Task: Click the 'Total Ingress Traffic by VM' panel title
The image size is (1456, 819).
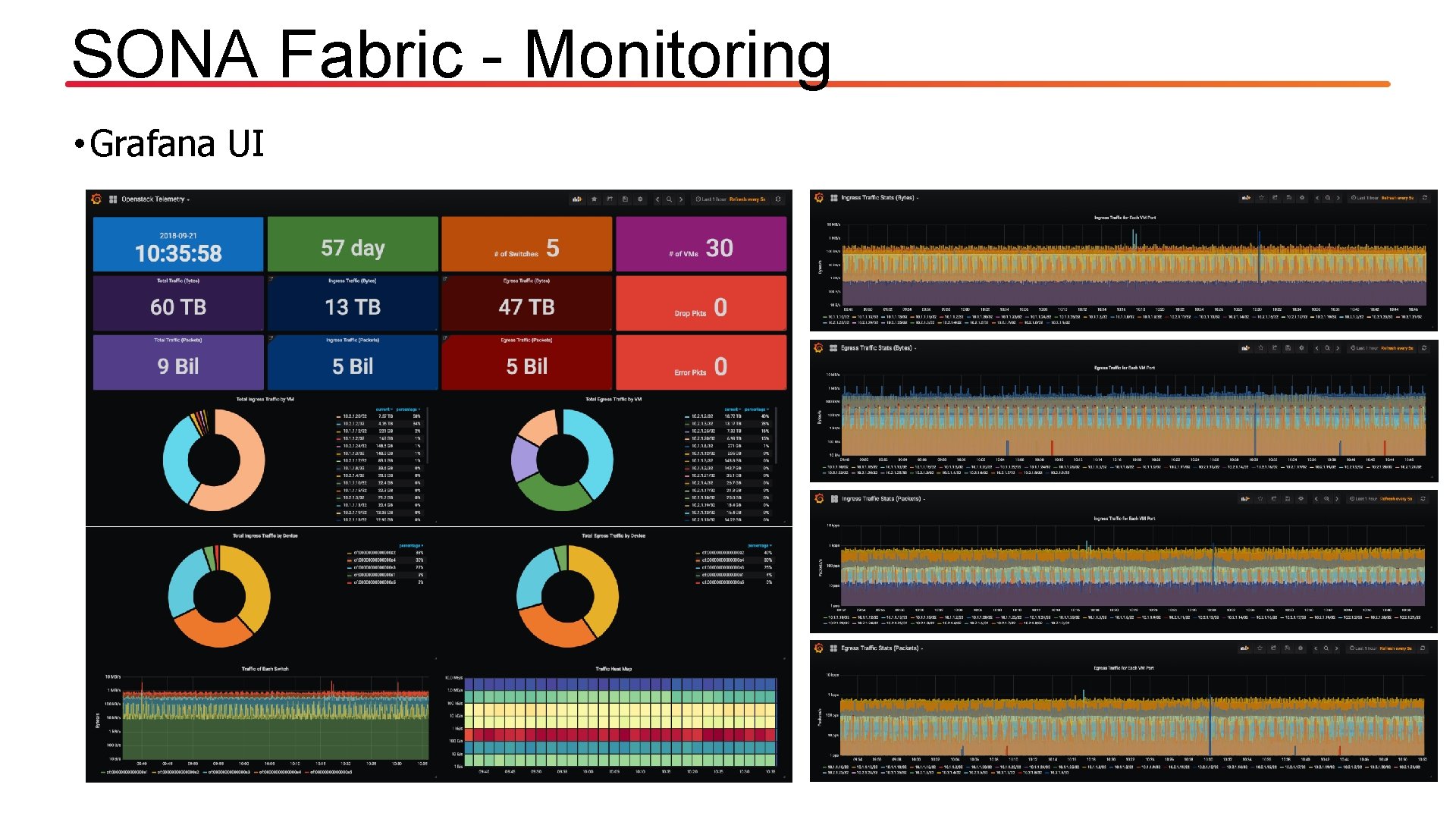Action: coord(265,399)
